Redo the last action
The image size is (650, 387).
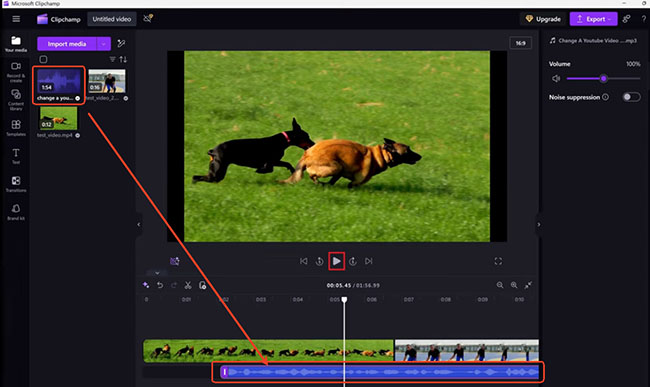pyautogui.click(x=174, y=285)
